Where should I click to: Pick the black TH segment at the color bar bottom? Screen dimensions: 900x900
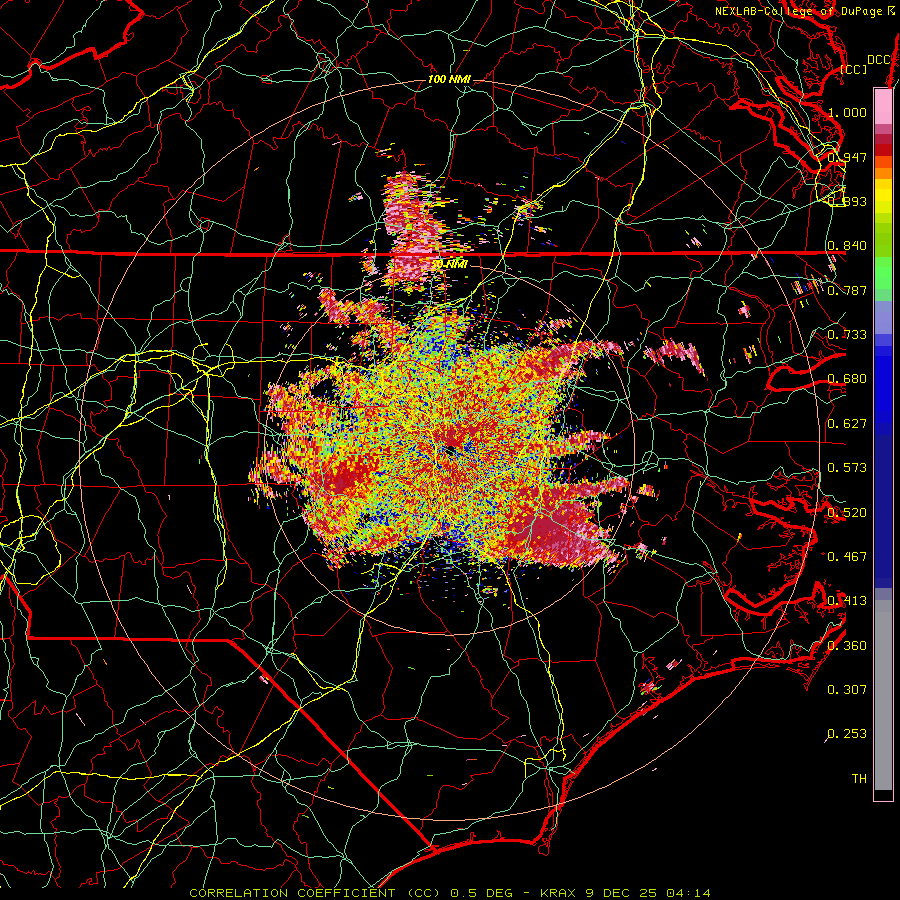point(883,794)
